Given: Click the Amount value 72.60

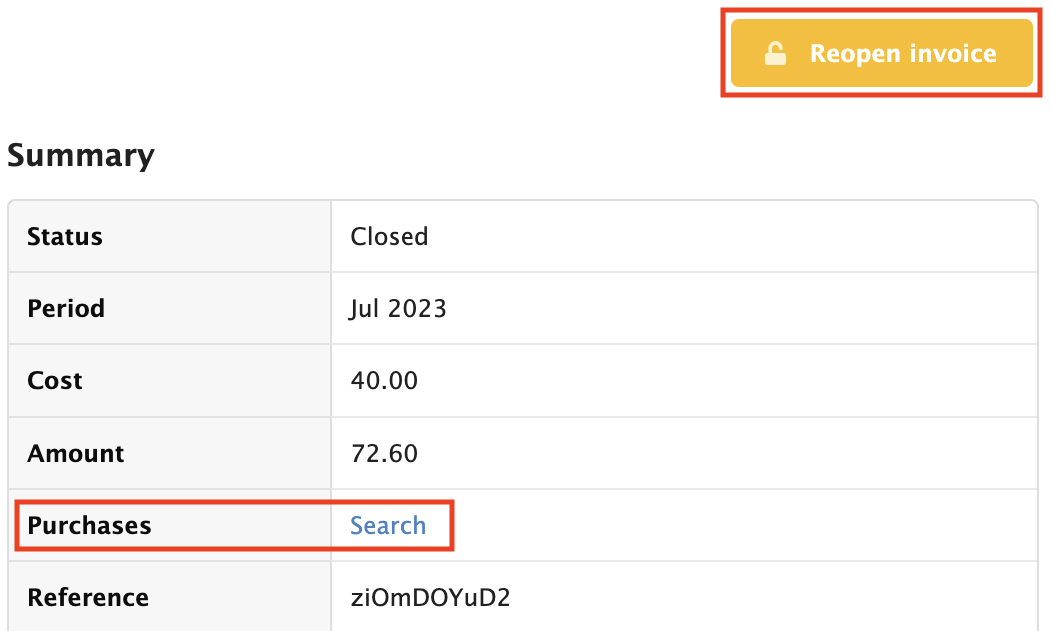Looking at the screenshot, I should pyautogui.click(x=384, y=453).
